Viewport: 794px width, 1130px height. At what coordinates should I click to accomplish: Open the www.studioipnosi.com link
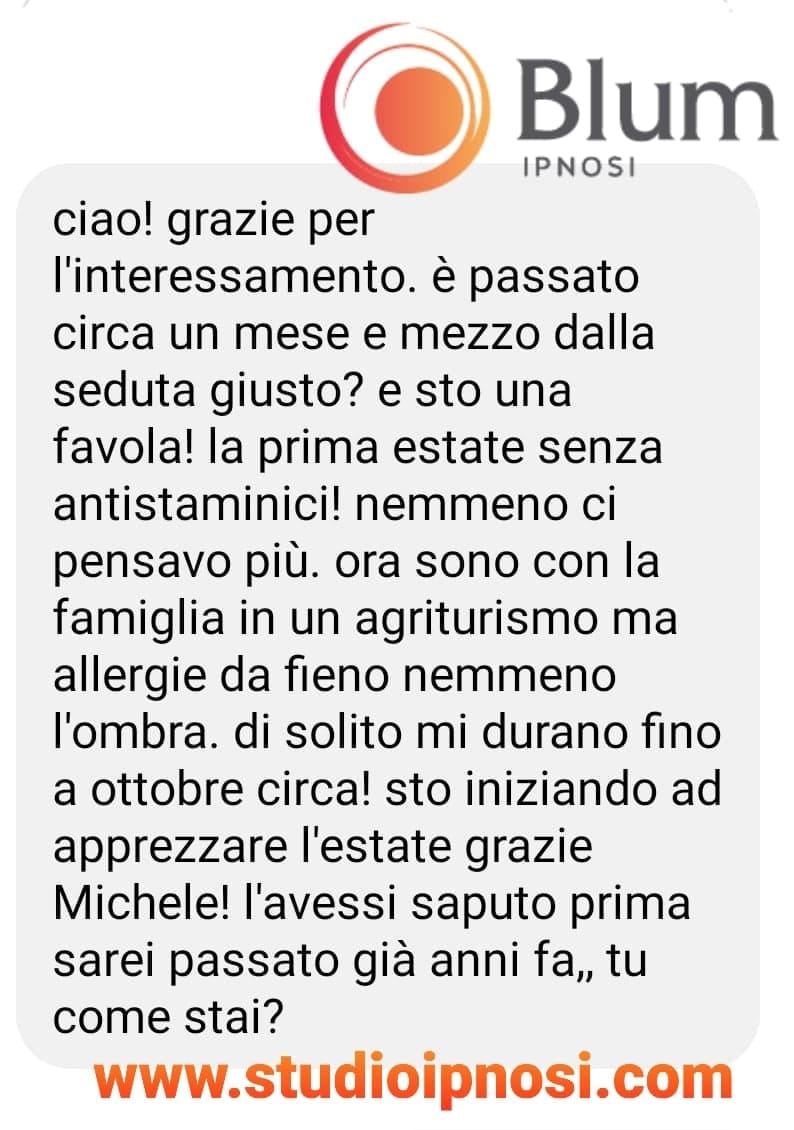tap(413, 1079)
